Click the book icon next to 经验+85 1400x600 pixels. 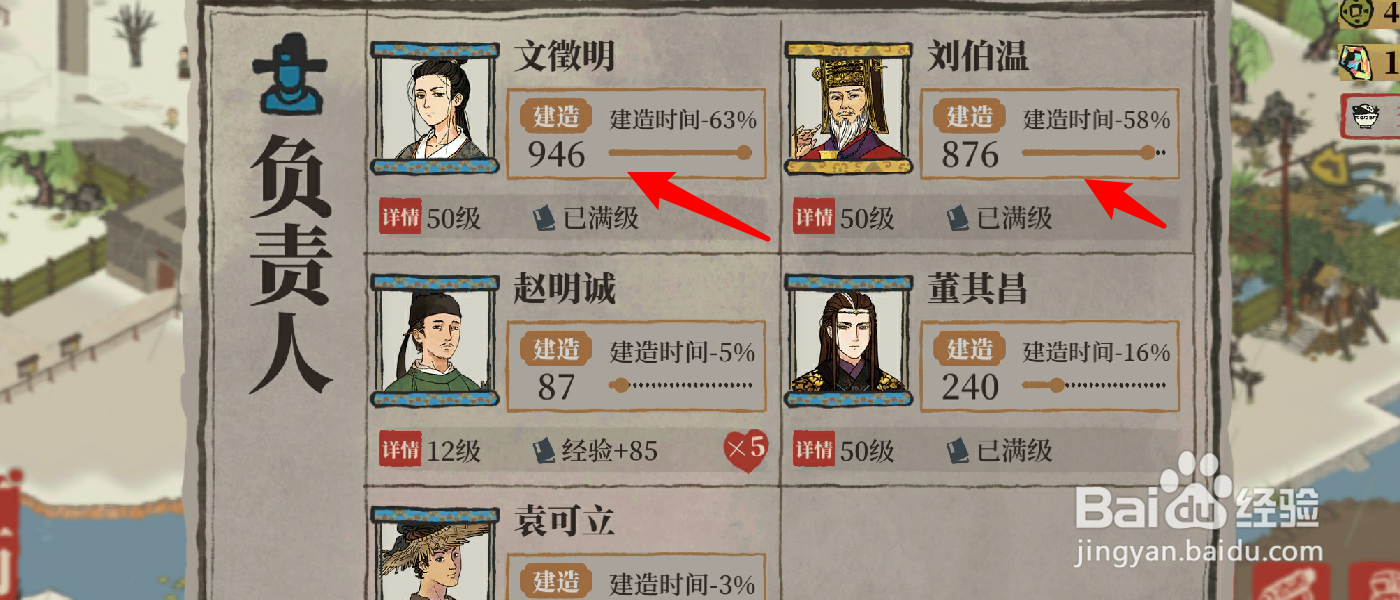click(544, 450)
